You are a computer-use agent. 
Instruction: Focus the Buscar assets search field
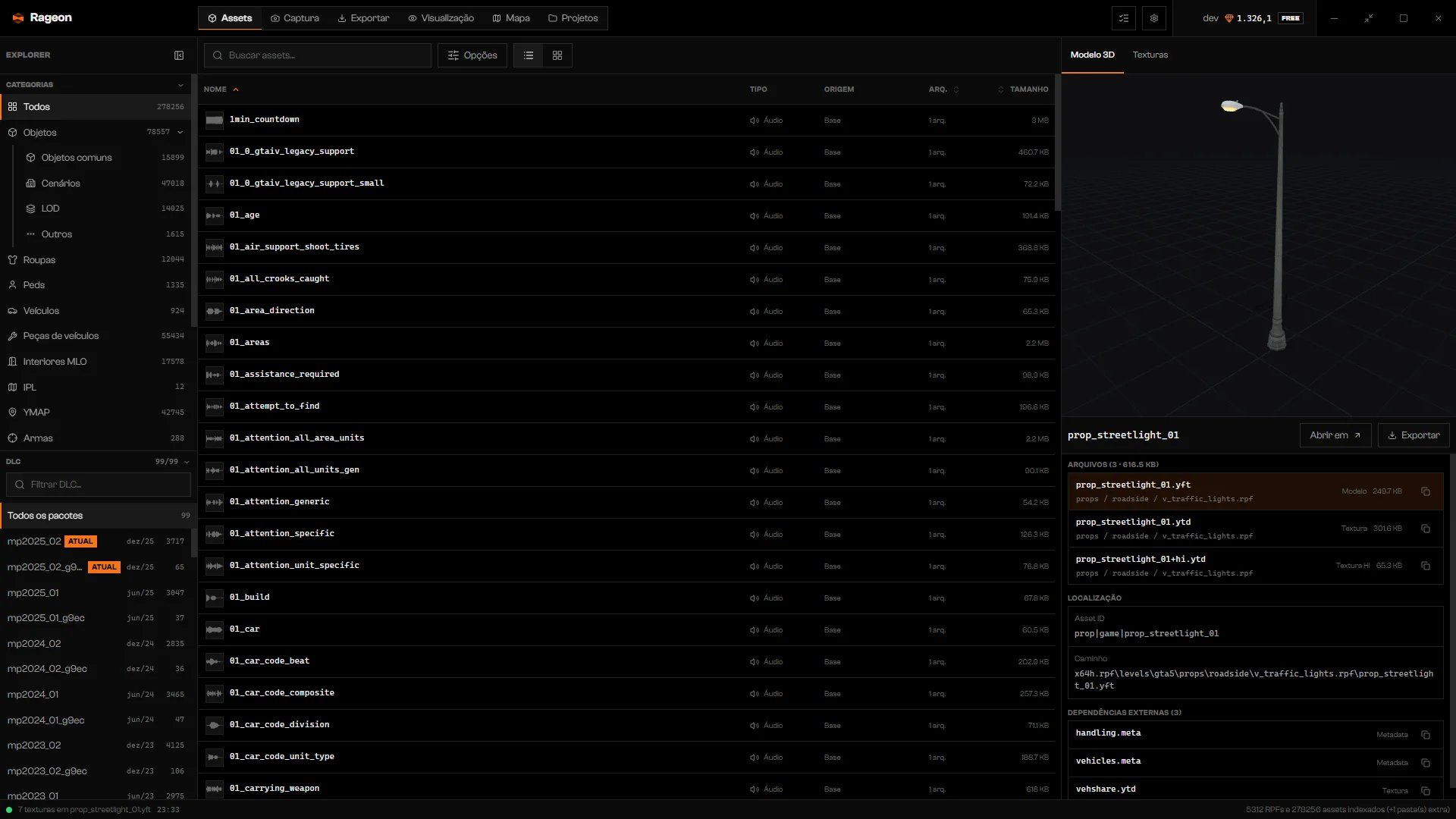(318, 55)
